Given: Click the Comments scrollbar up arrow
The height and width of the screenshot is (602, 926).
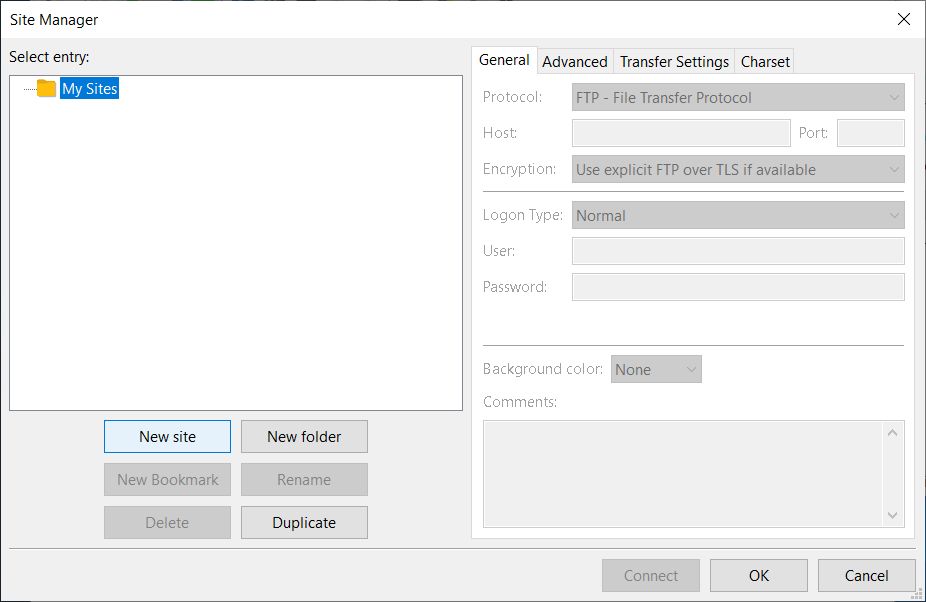Looking at the screenshot, I should [x=892, y=432].
